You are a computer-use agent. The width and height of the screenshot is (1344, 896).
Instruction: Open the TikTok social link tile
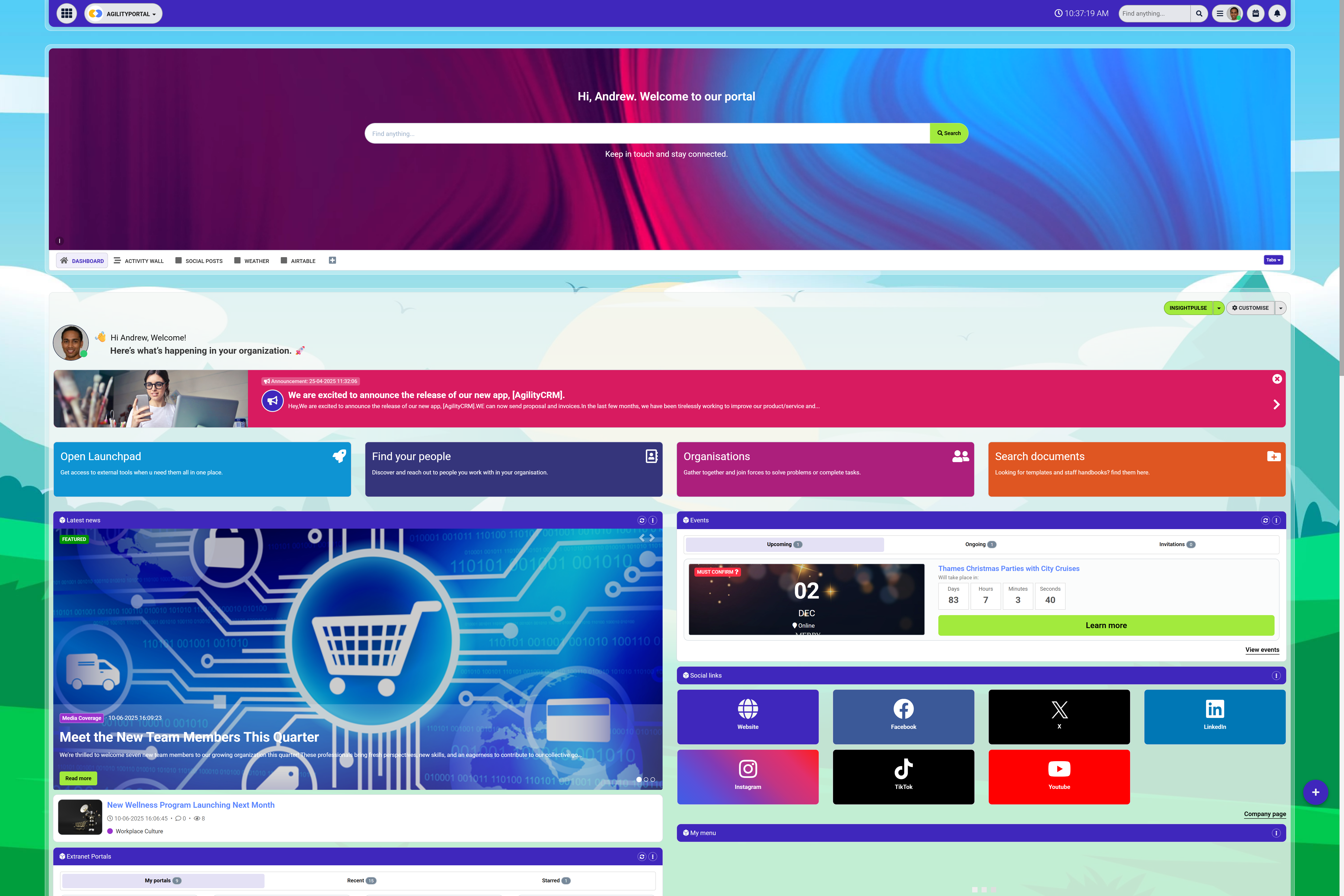coord(903,777)
